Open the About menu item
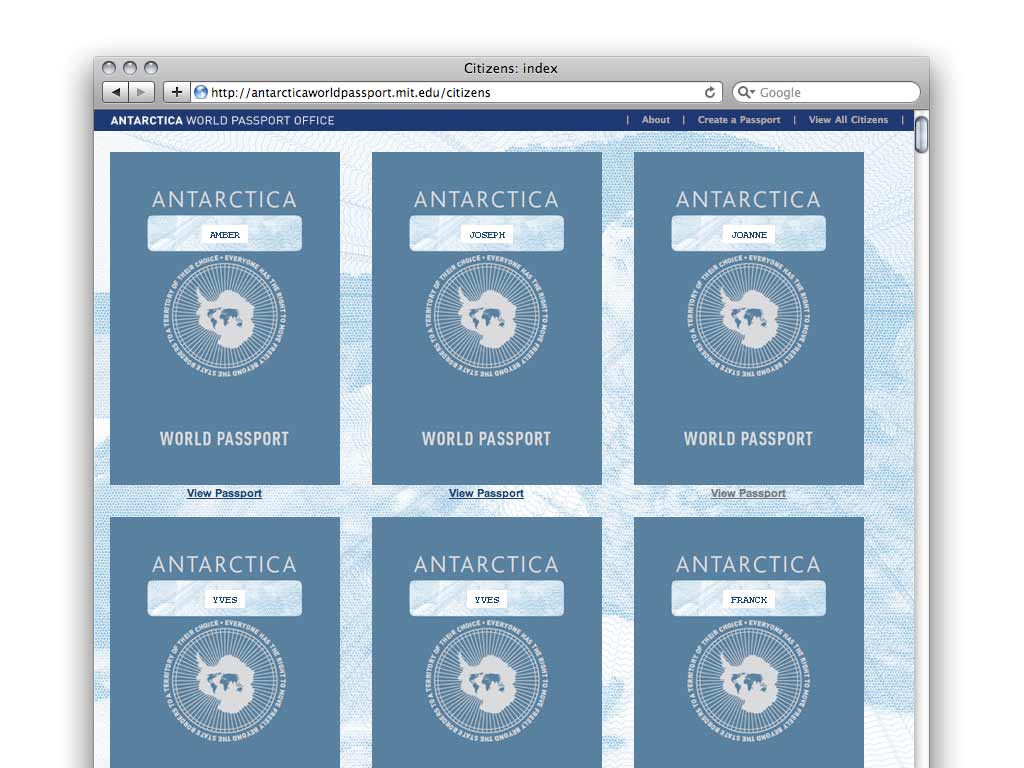1024x768 pixels. coord(656,120)
